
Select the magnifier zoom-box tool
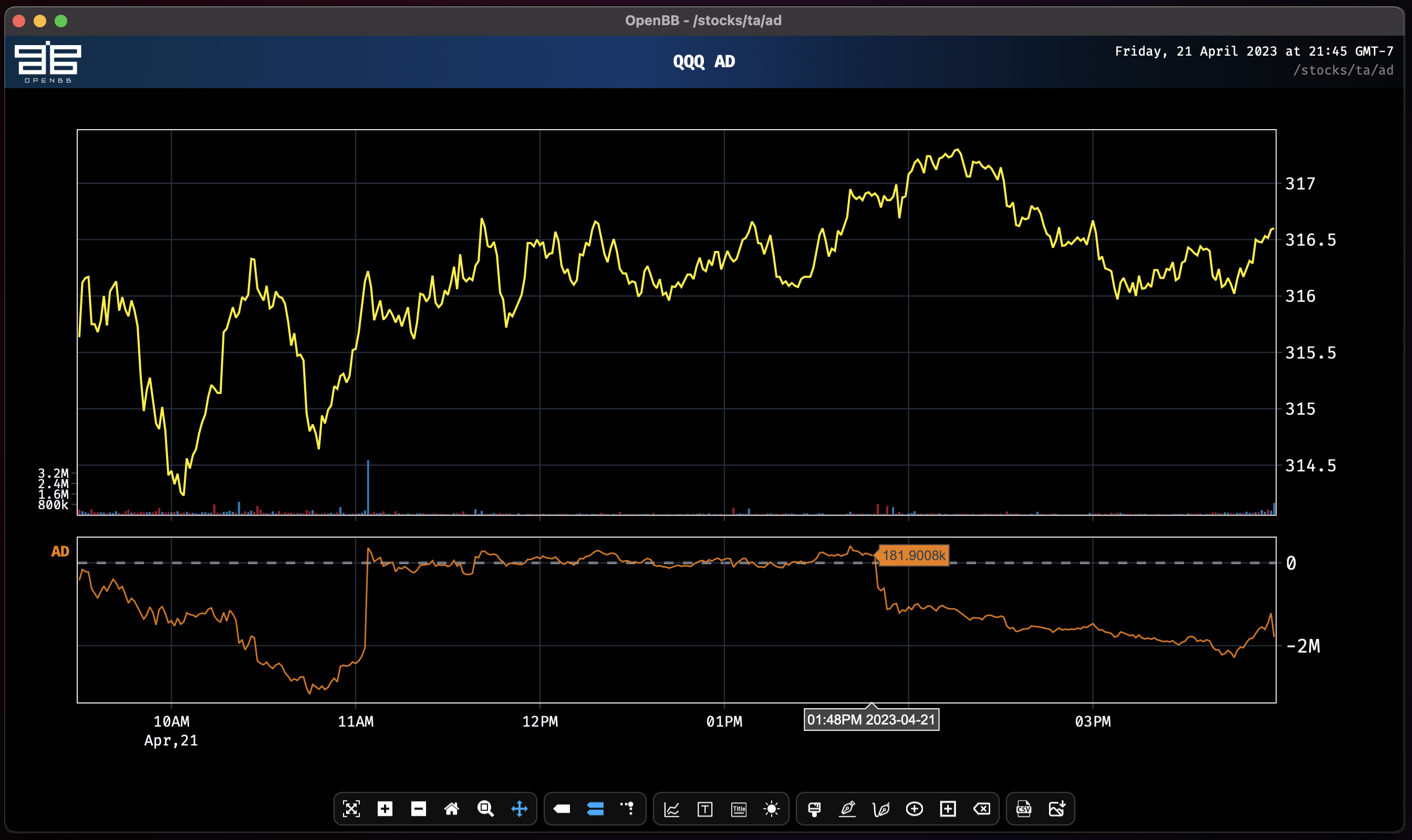[485, 809]
